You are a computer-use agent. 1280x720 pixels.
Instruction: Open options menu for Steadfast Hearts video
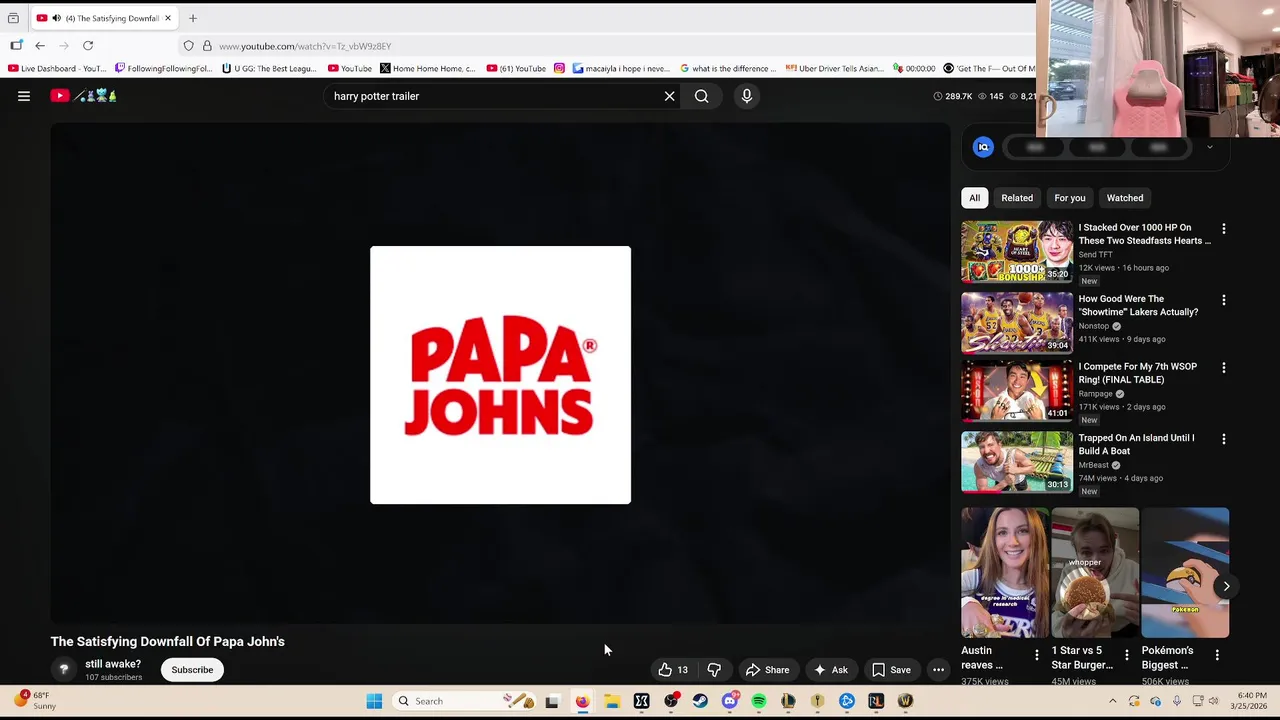(1223, 229)
